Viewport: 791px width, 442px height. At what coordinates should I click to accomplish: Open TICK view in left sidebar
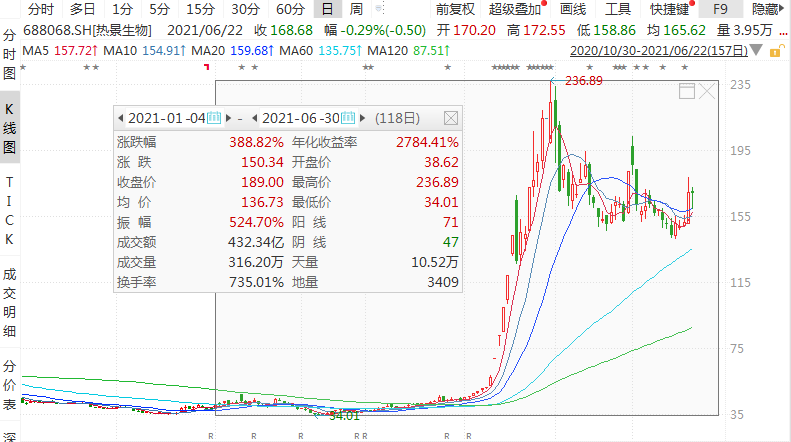(x=9, y=210)
